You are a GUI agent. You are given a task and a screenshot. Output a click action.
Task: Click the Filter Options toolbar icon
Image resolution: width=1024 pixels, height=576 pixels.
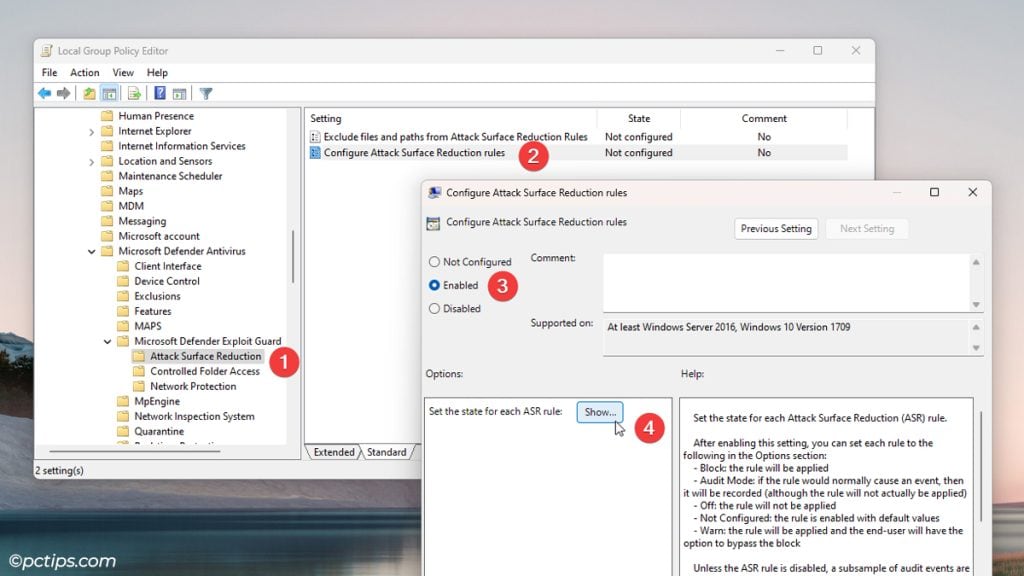coord(207,93)
